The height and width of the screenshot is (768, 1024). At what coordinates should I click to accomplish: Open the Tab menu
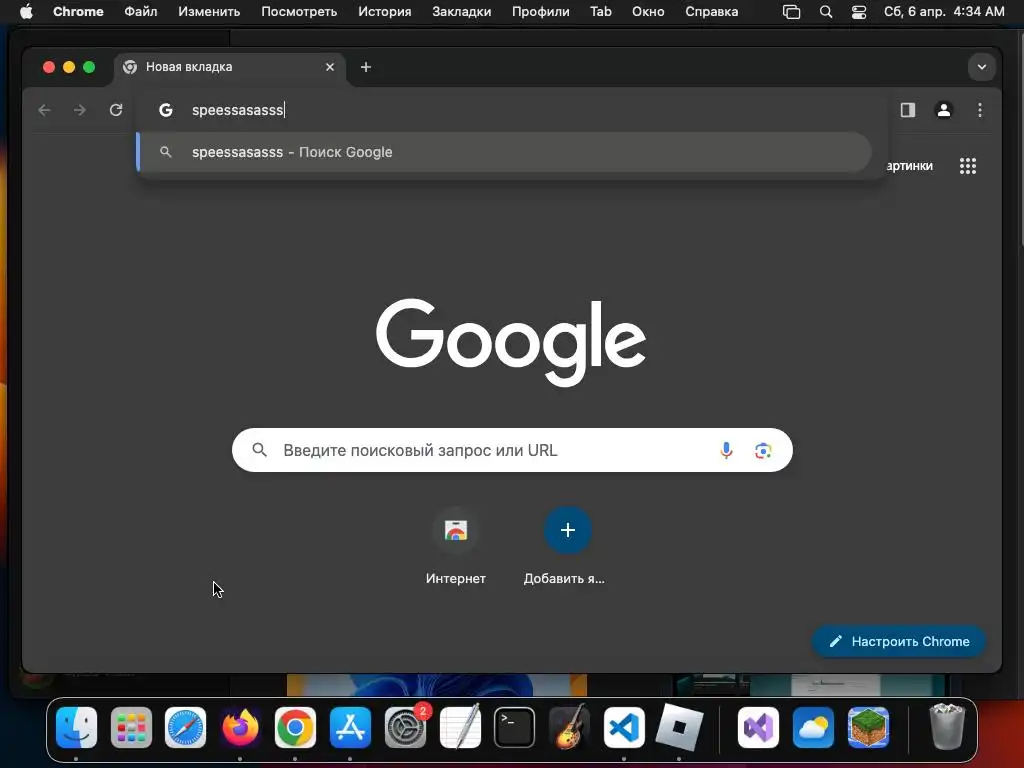601,12
